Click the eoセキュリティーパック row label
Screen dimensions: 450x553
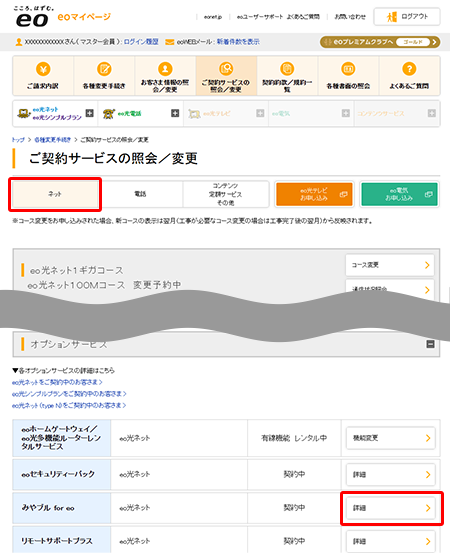point(58,474)
